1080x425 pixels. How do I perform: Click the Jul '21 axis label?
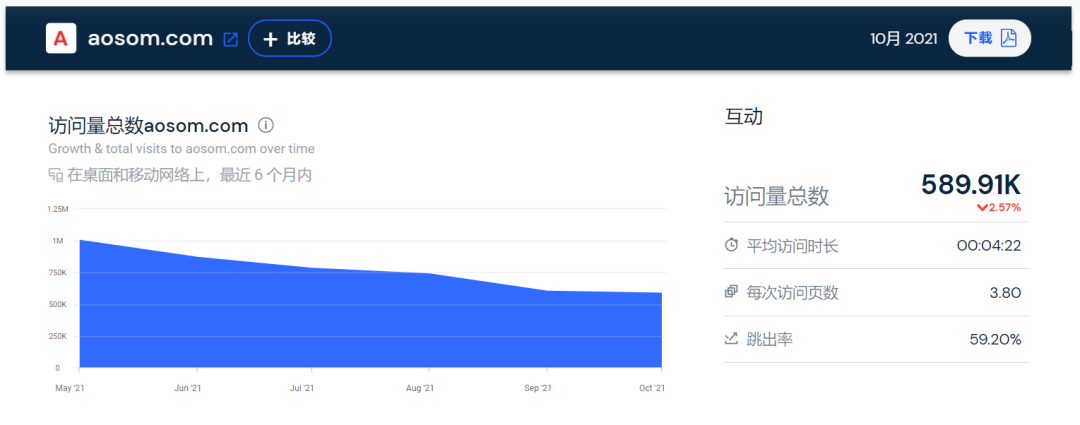coord(302,388)
